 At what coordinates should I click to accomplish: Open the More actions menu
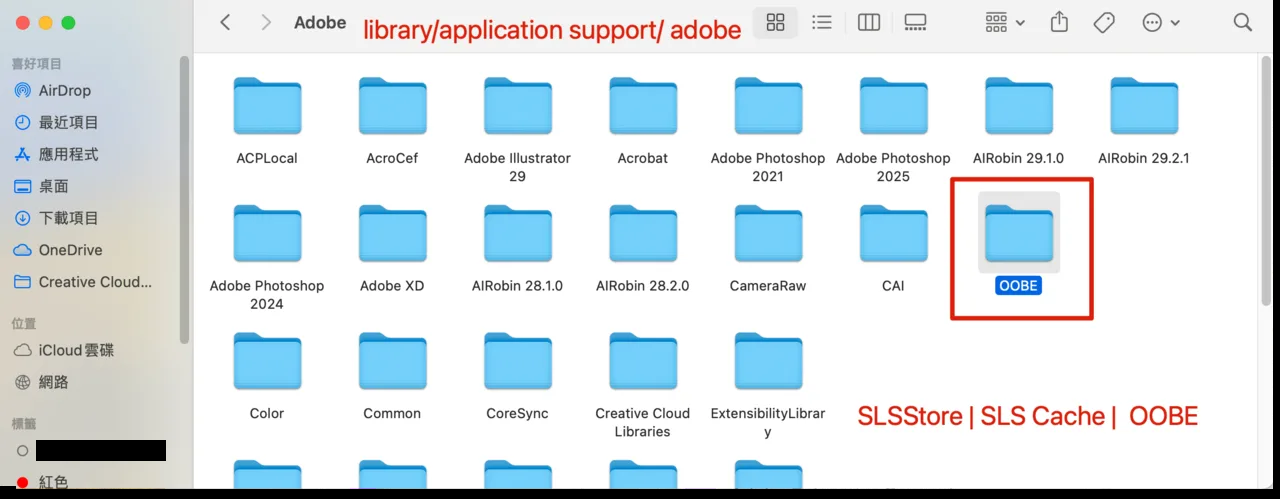tap(1161, 22)
